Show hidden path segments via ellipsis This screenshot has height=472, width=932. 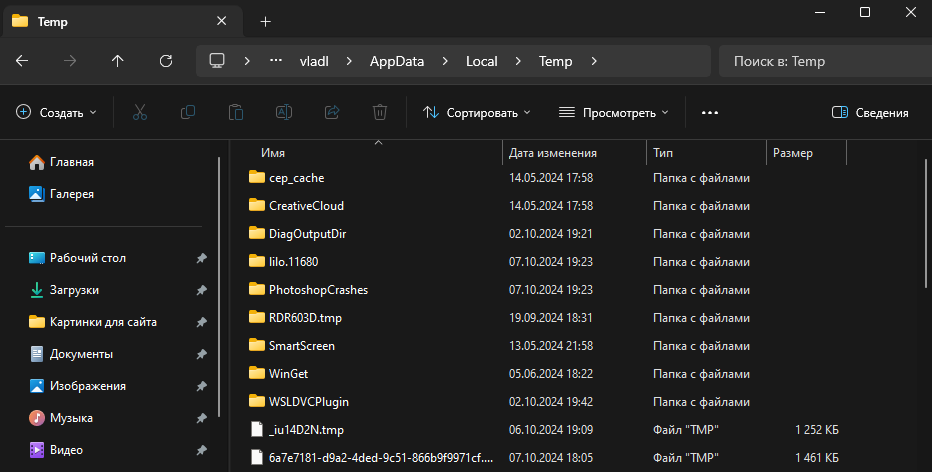(x=276, y=61)
